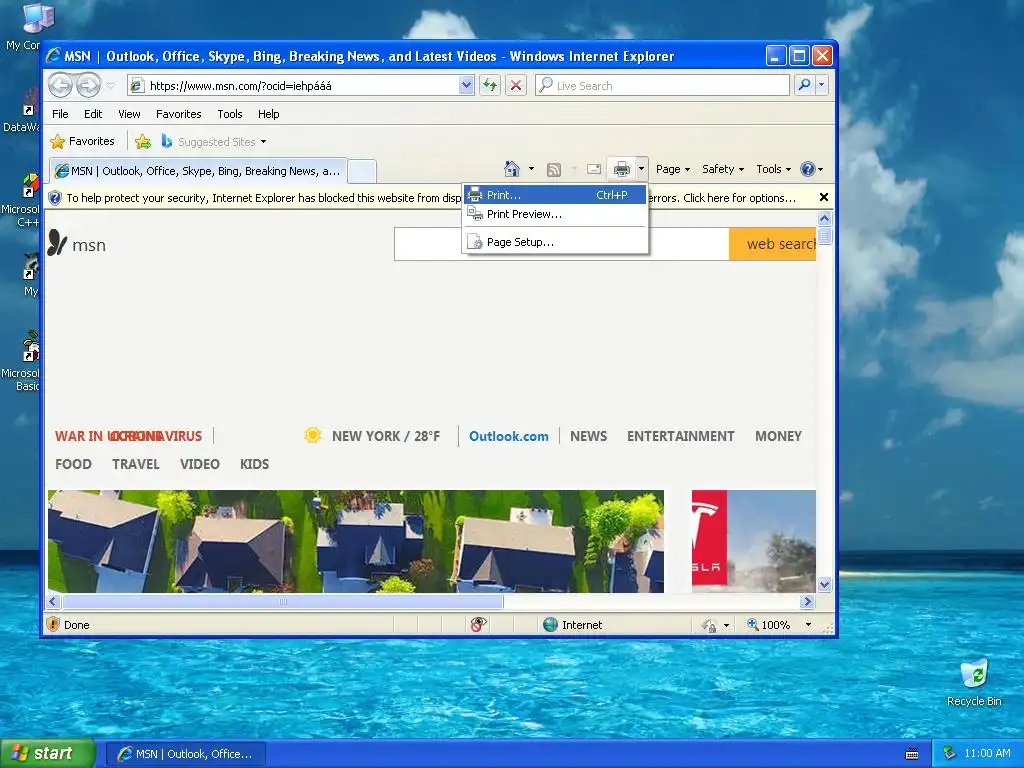The height and width of the screenshot is (768, 1024).
Task: Click the Read Mail envelope icon
Action: (594, 169)
